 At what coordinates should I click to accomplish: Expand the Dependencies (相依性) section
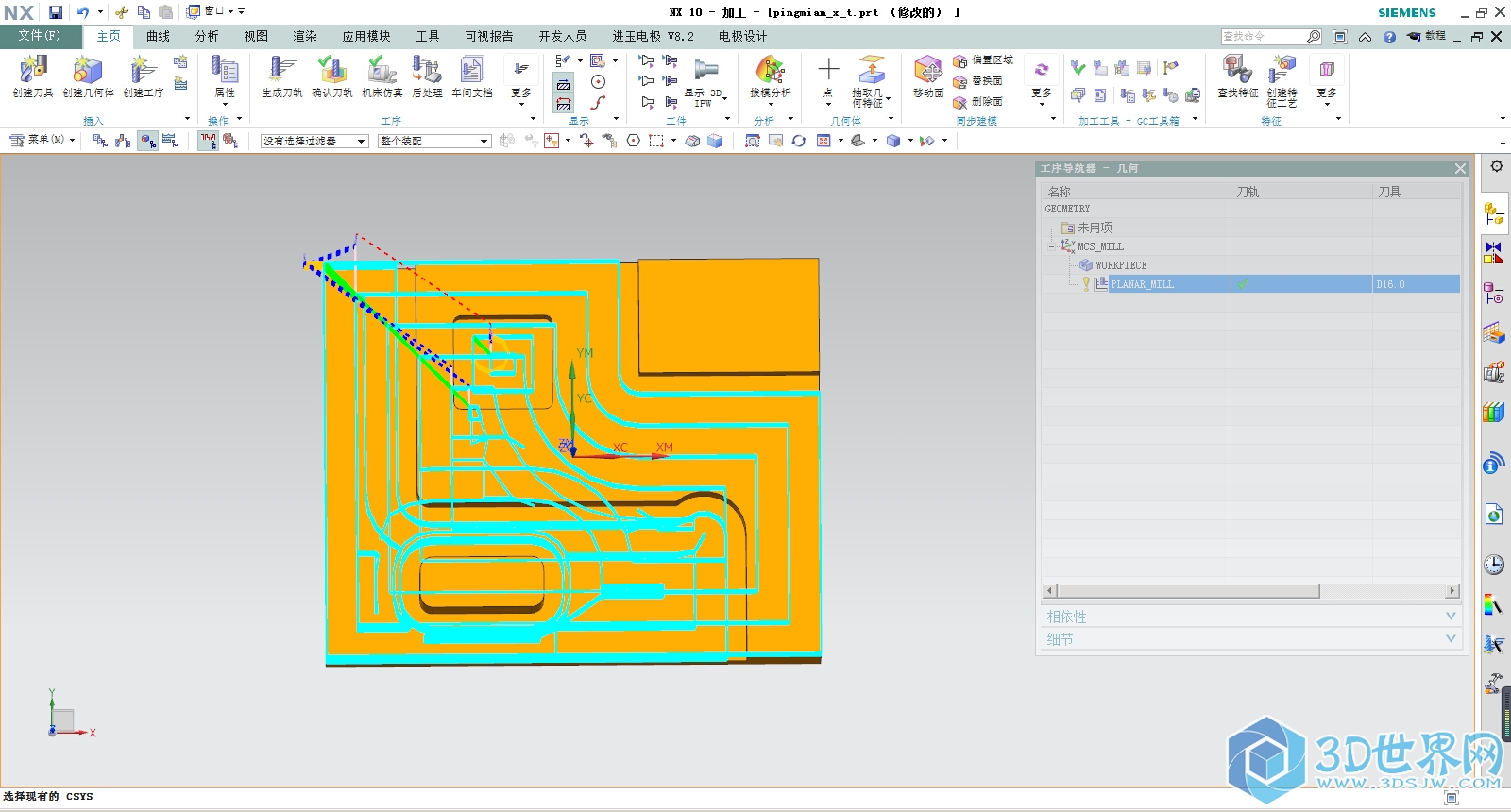[1250, 617]
